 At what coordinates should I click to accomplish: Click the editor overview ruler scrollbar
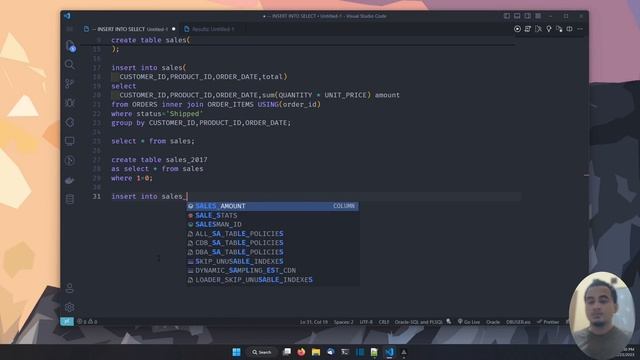pos(586,176)
